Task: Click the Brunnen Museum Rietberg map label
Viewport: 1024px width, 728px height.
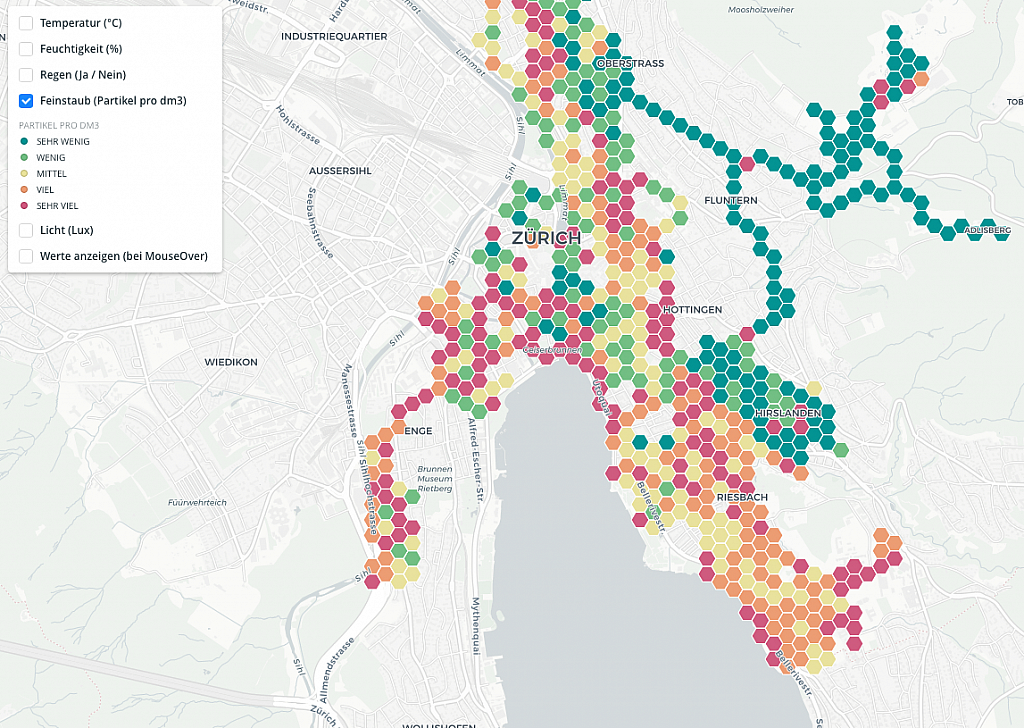Action: pos(435,479)
